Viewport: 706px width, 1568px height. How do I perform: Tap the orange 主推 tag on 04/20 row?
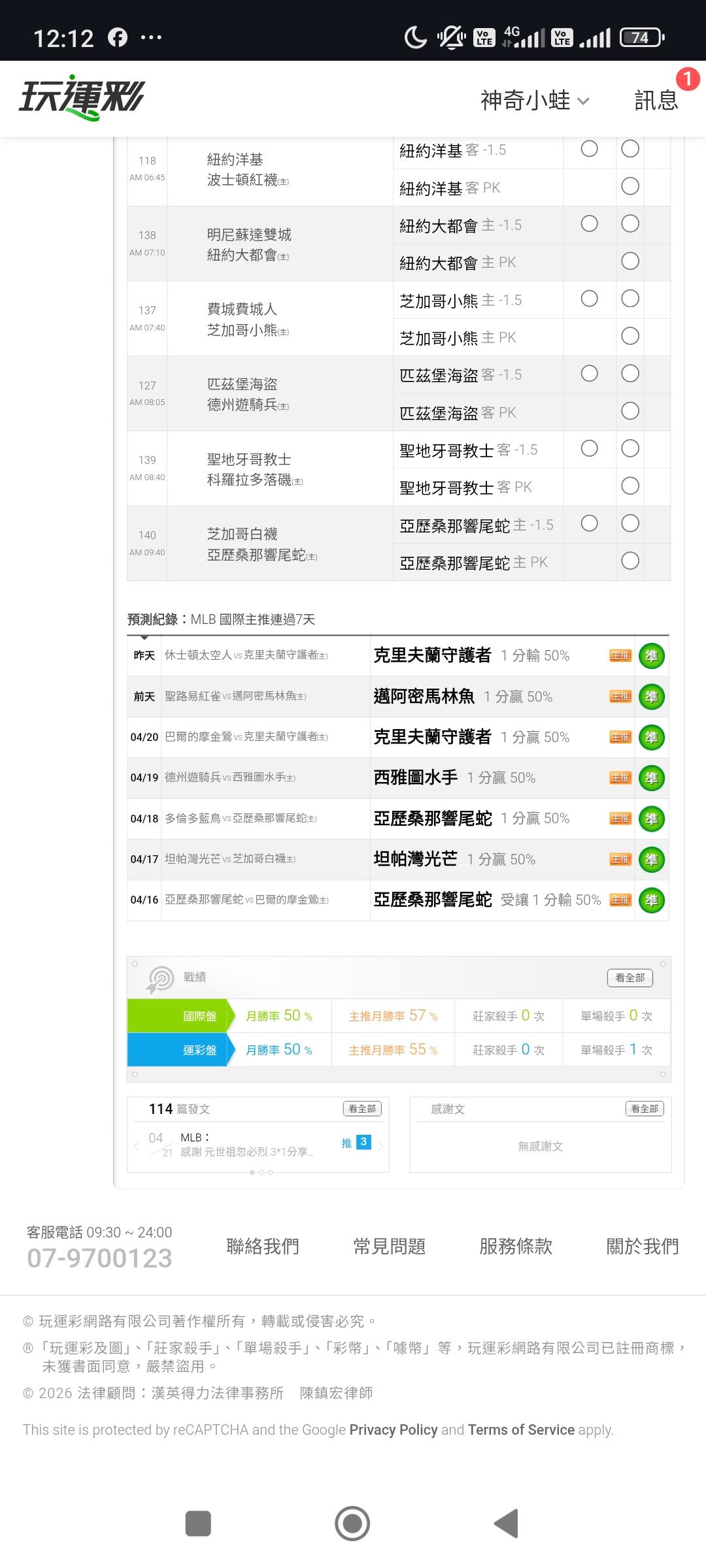(x=620, y=738)
